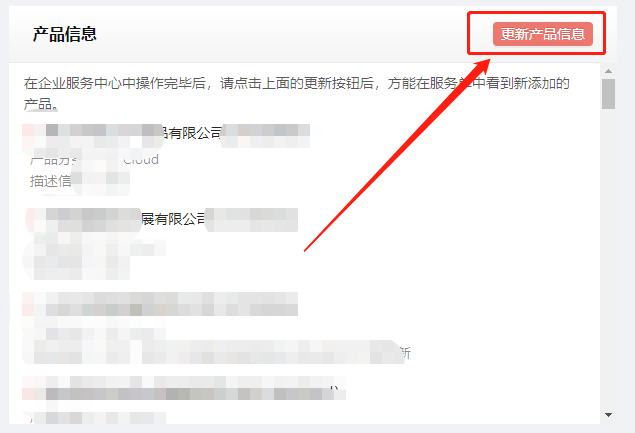635x433 pixels.
Task: Click the blurred description line ending in 新
Action: click(x=217, y=352)
